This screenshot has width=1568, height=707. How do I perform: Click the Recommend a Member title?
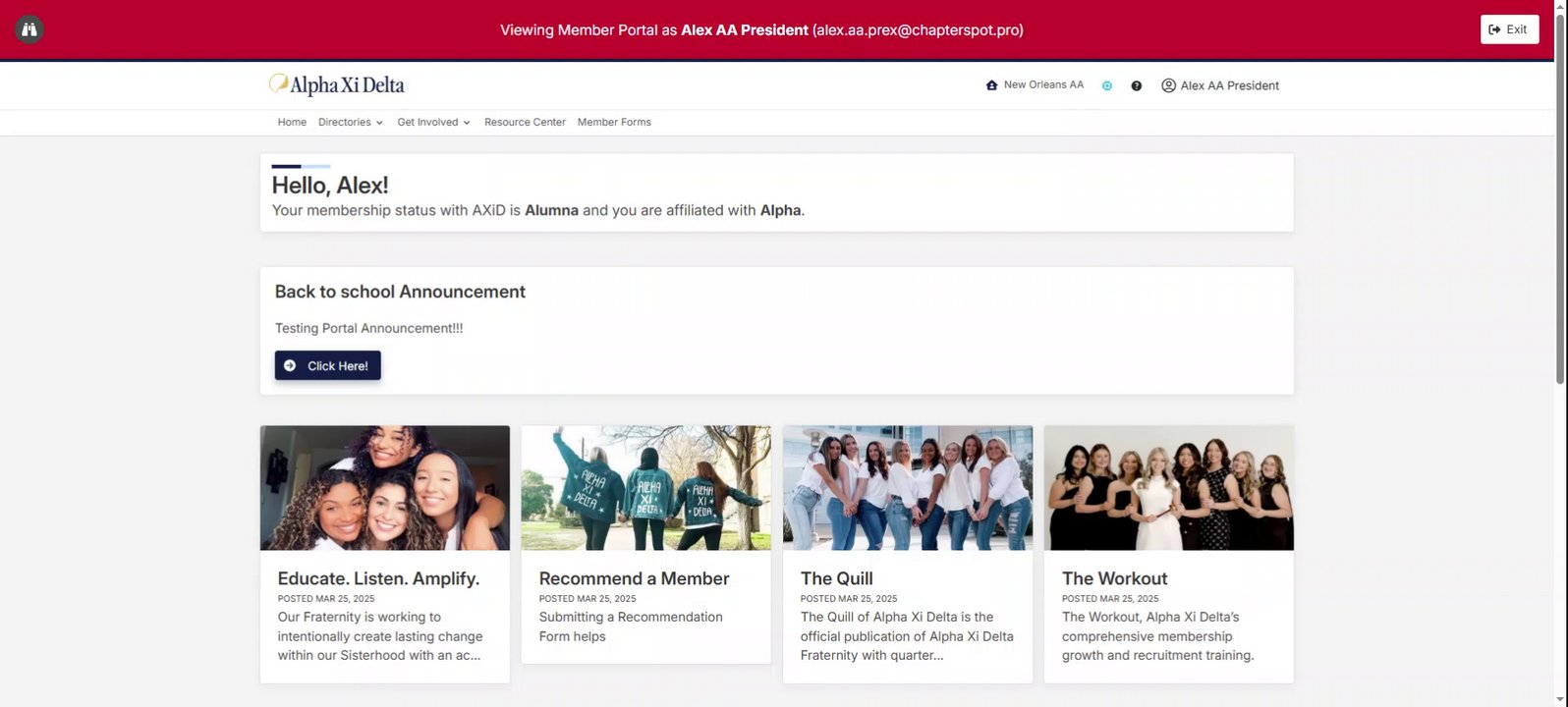[634, 578]
